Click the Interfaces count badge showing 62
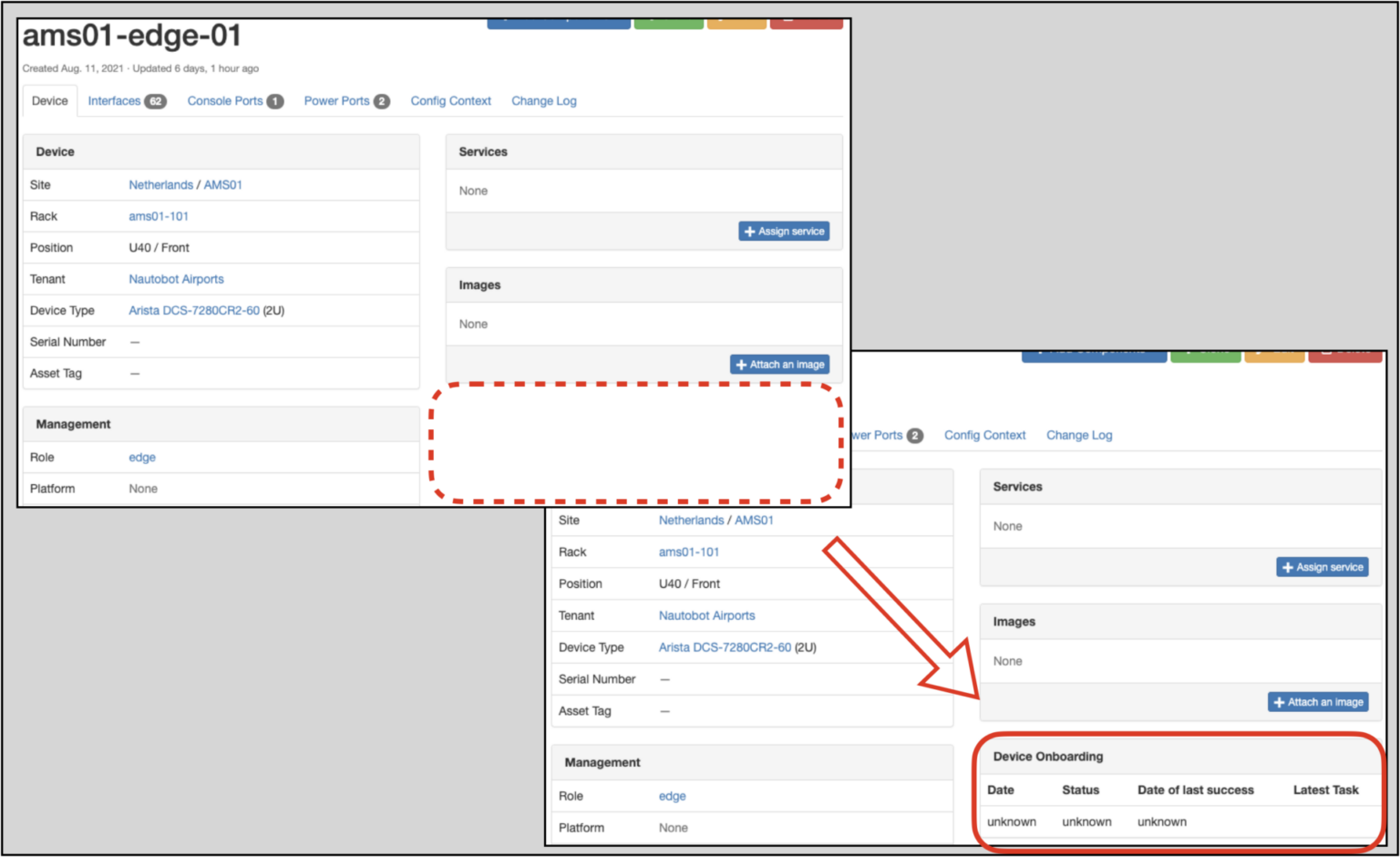 [x=156, y=100]
